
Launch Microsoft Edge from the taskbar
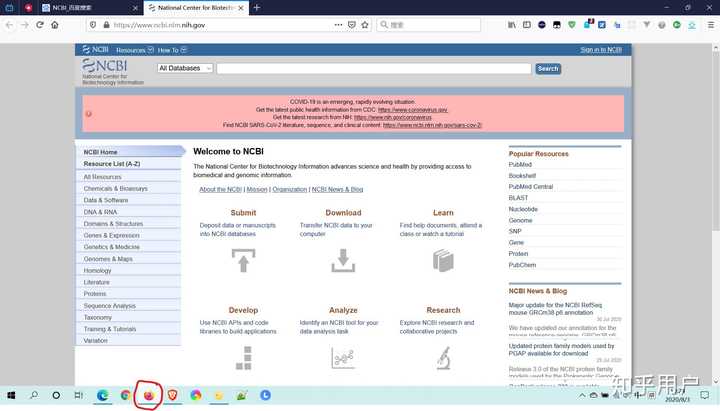[102, 395]
